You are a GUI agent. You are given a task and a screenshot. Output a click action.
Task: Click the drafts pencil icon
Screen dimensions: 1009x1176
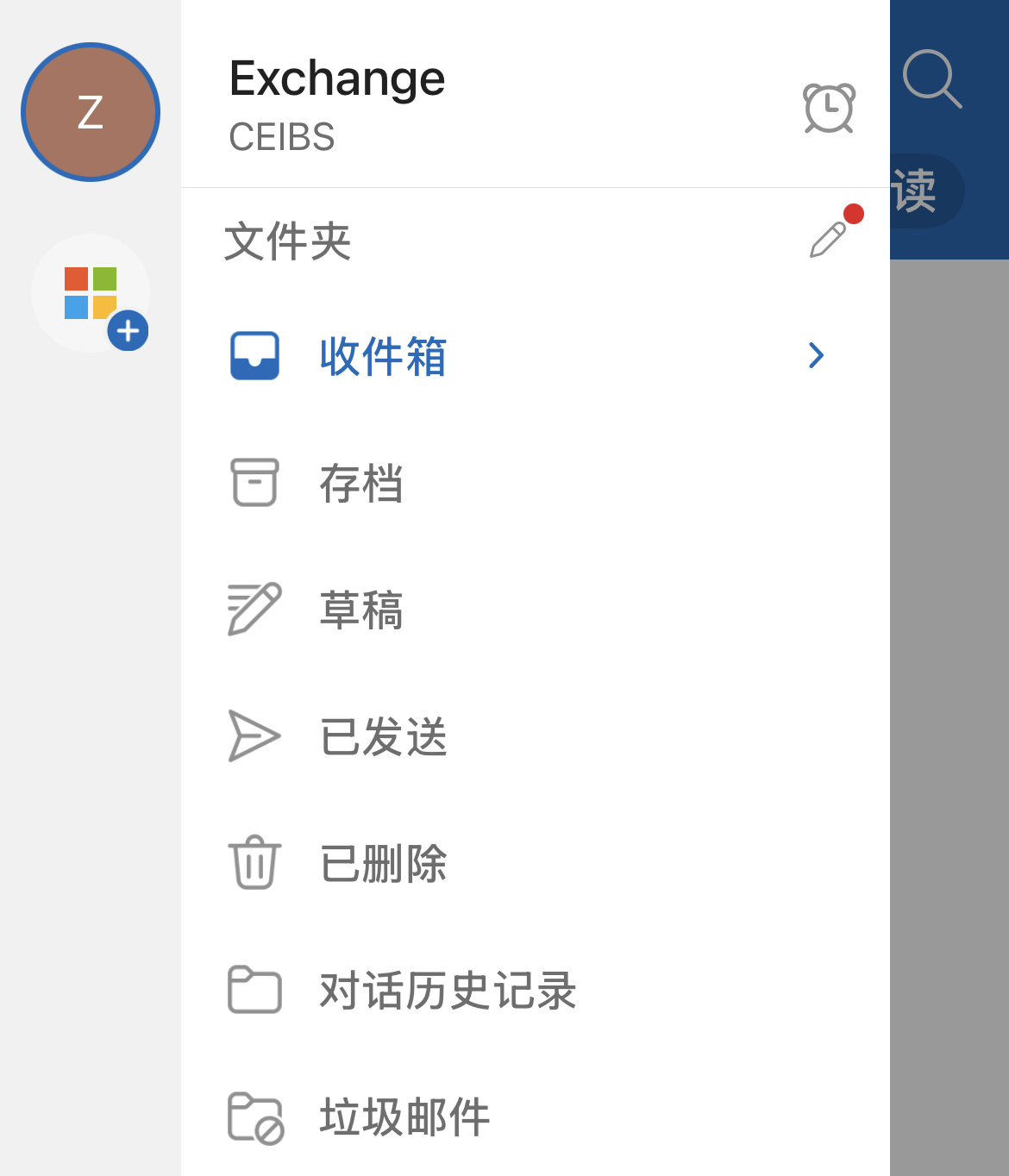pyautogui.click(x=254, y=609)
